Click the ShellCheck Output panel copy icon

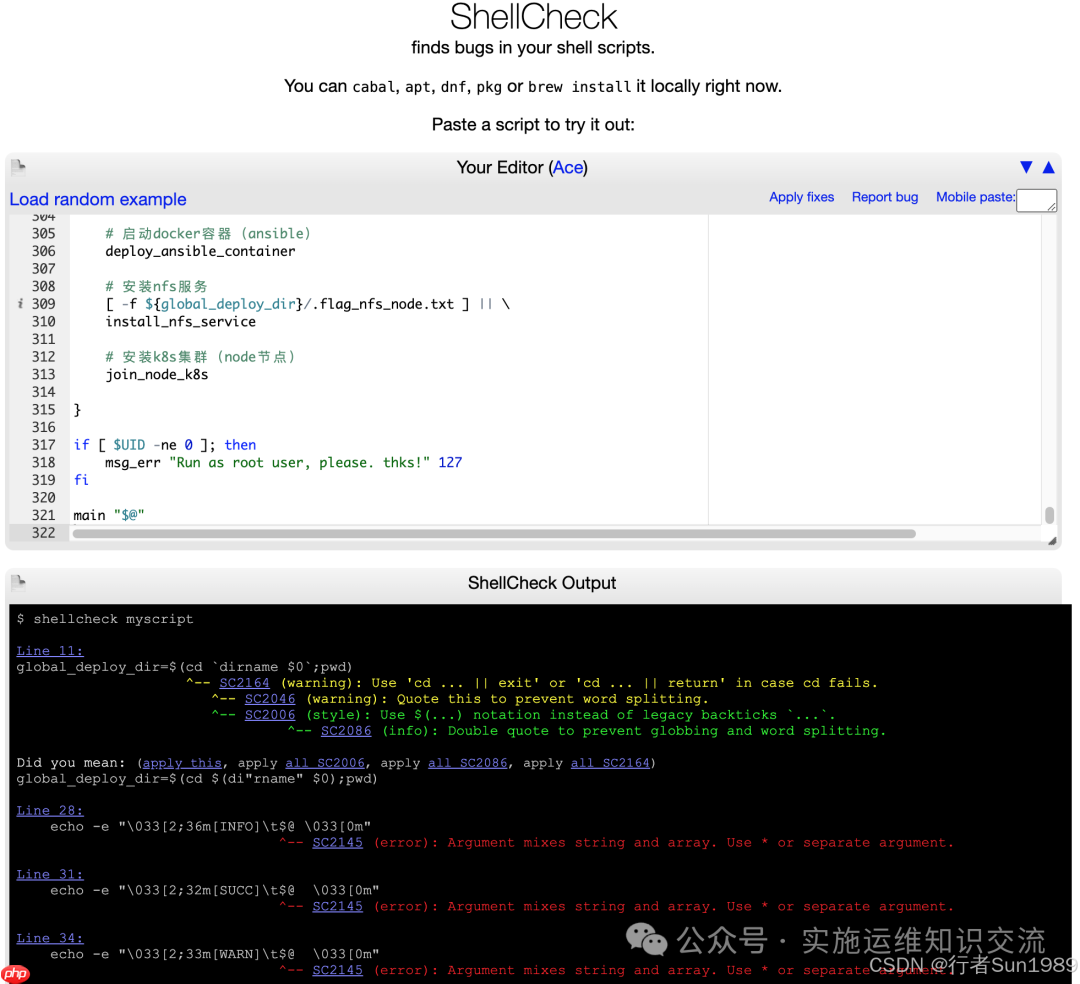(x=19, y=583)
